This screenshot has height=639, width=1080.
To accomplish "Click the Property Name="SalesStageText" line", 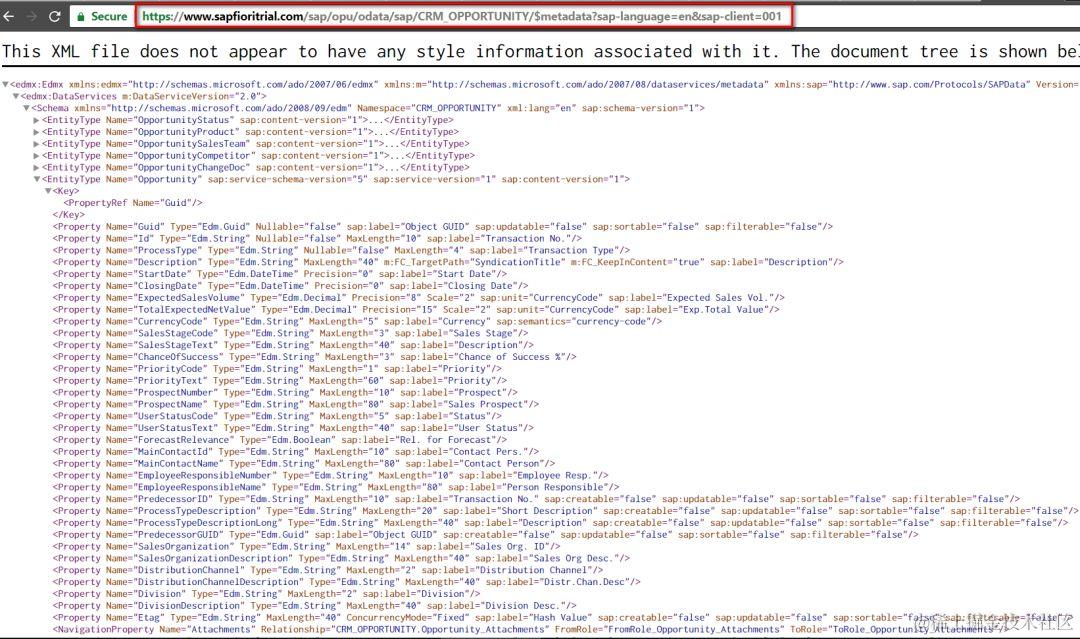I will (x=293, y=345).
